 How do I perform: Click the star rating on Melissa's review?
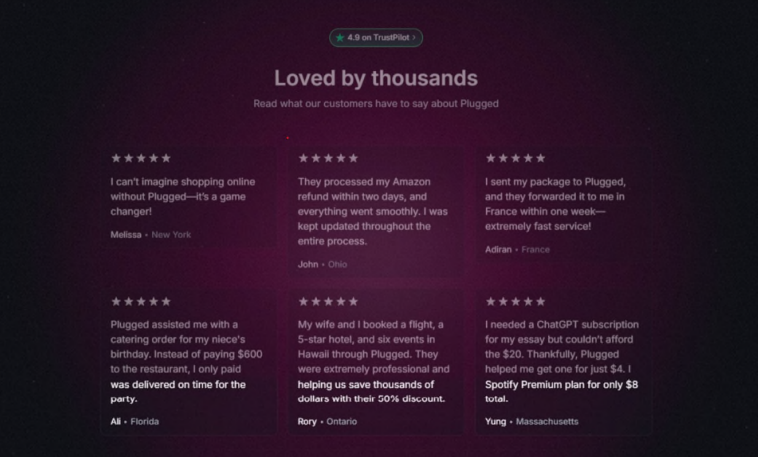coord(141,158)
